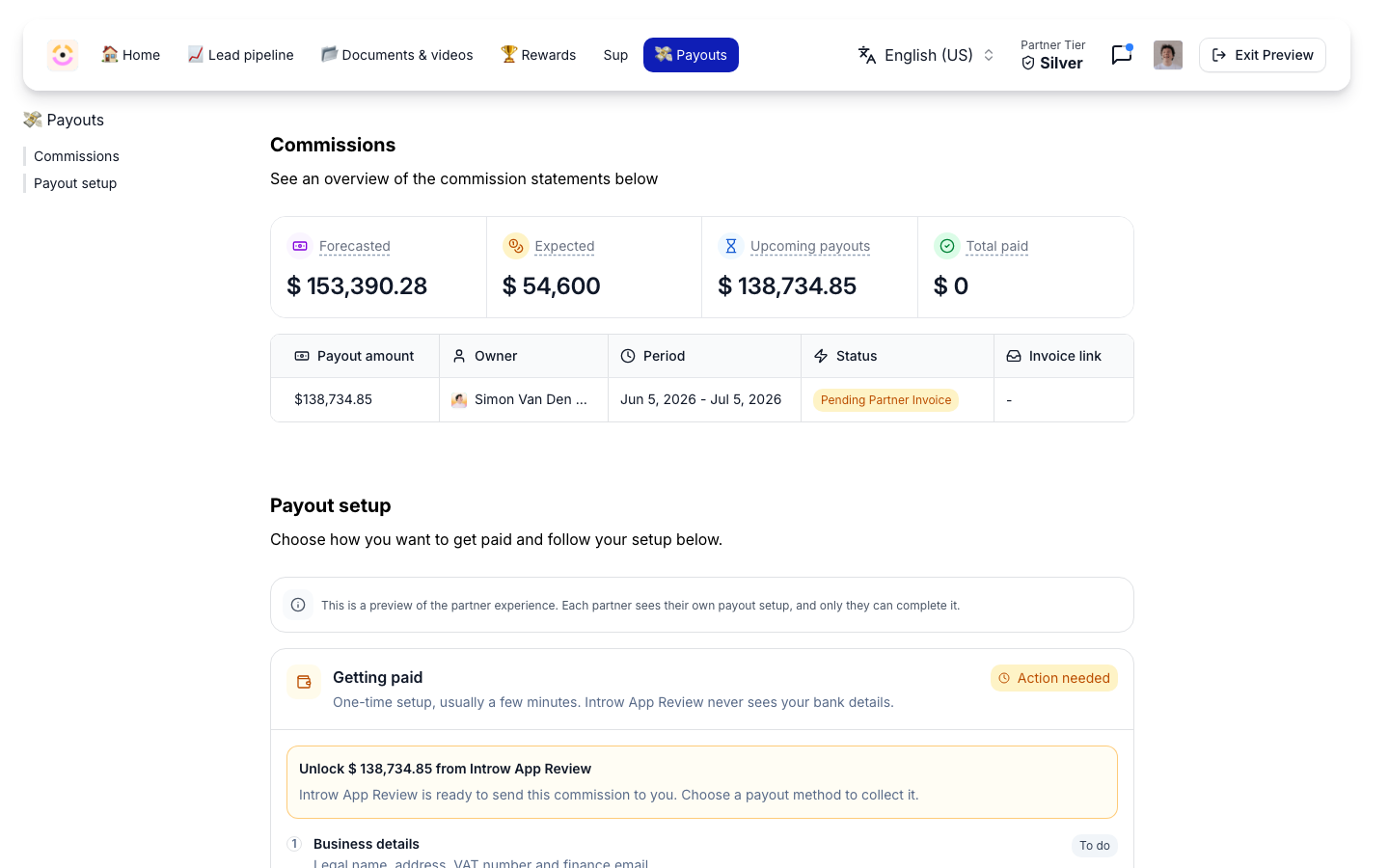Click the Owner column person icon

click(459, 356)
